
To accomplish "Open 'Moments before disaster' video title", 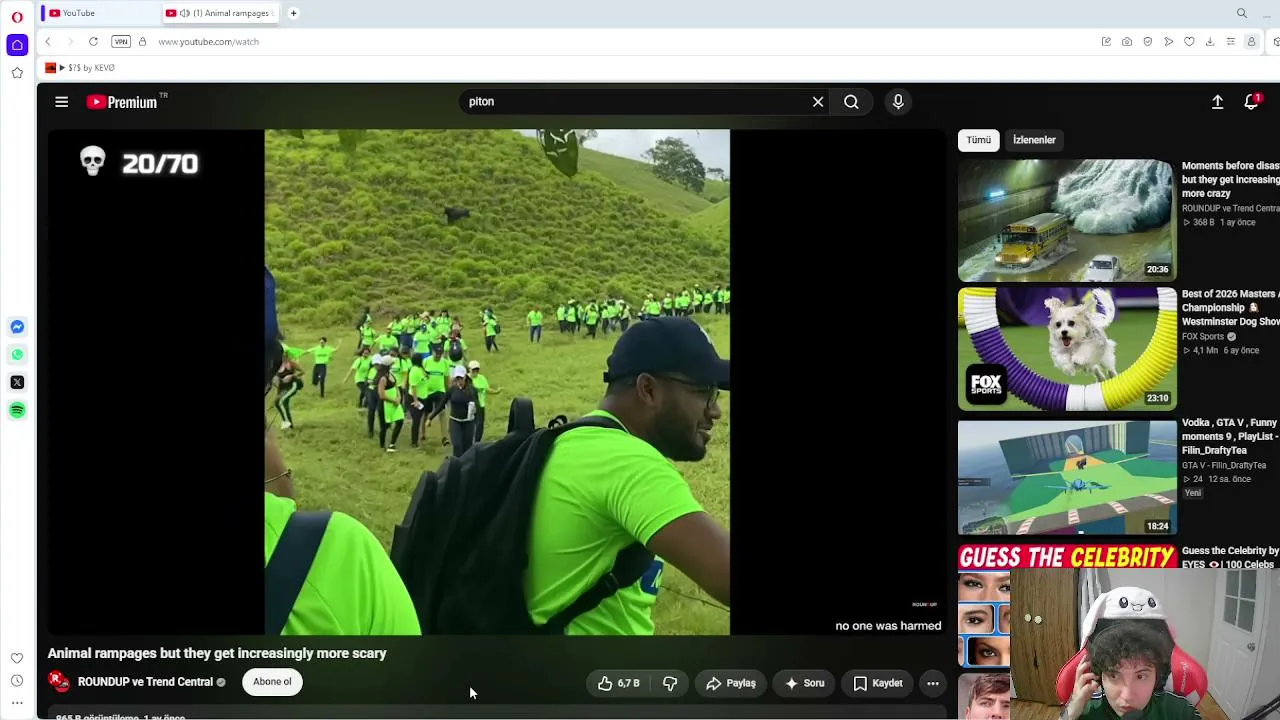I will pyautogui.click(x=1231, y=180).
